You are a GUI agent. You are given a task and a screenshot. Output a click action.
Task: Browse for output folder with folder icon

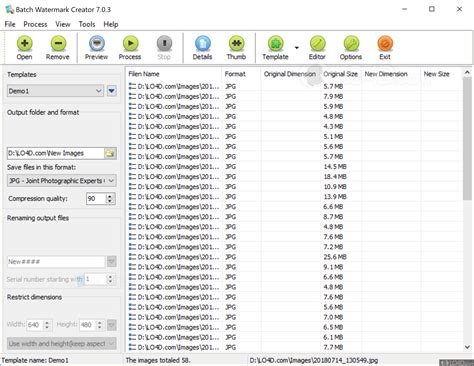(x=110, y=153)
